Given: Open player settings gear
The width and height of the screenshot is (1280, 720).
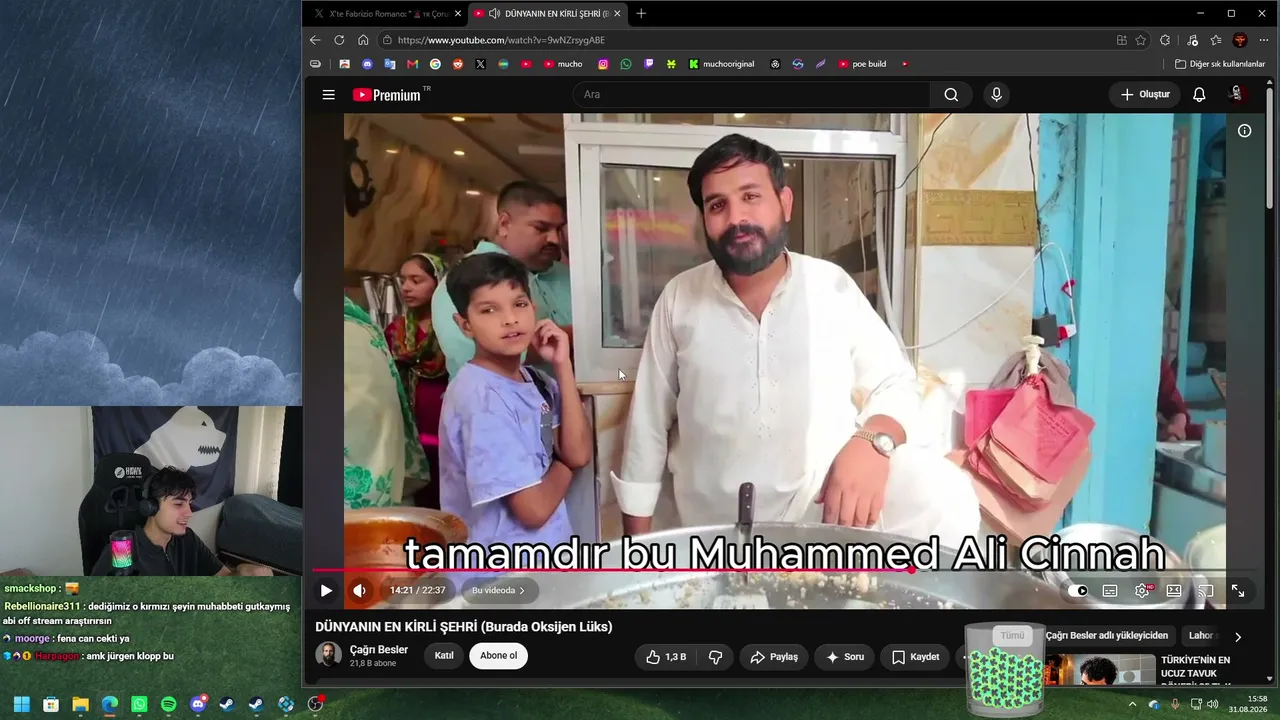Looking at the screenshot, I should coord(1142,591).
